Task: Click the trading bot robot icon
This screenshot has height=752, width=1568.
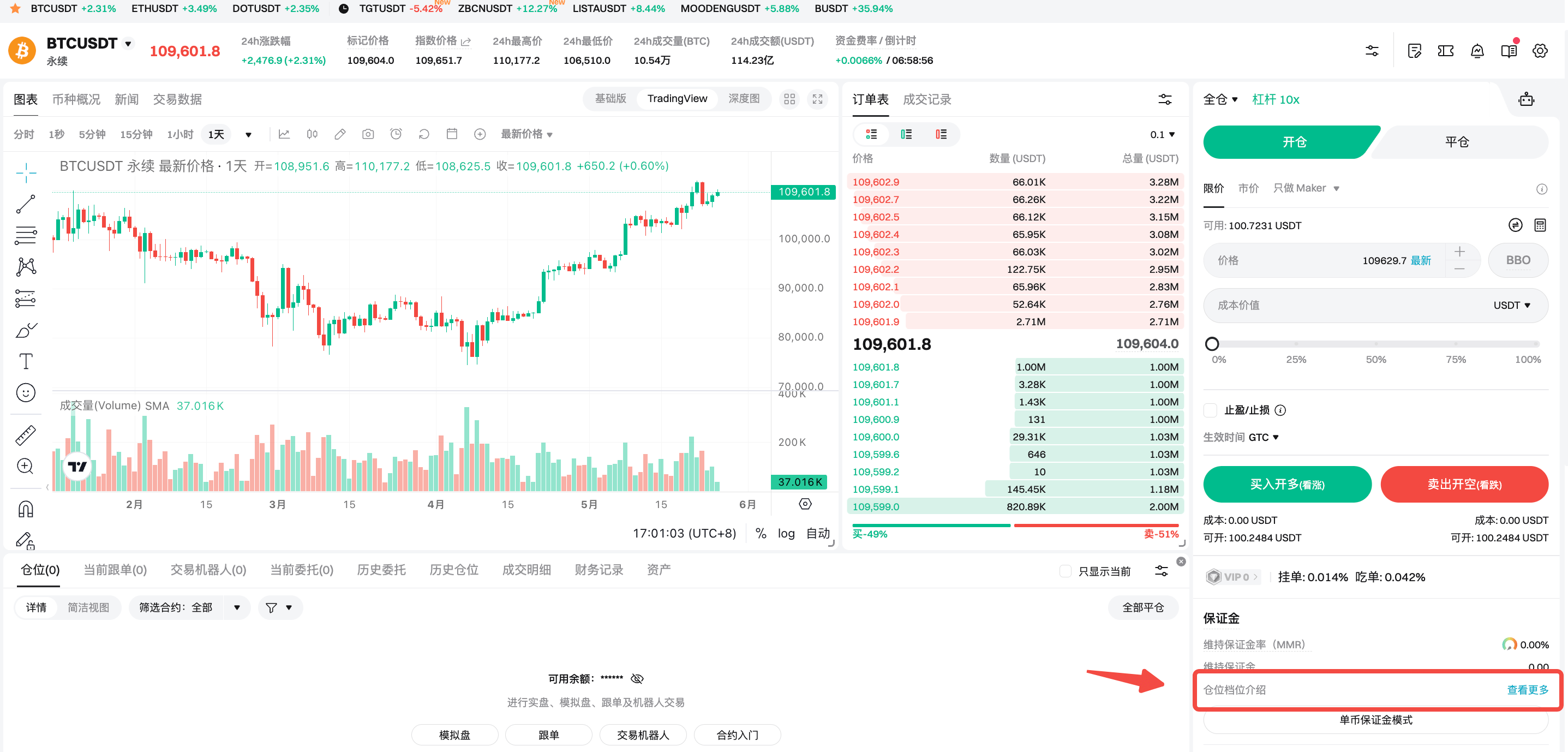Action: point(1525,99)
